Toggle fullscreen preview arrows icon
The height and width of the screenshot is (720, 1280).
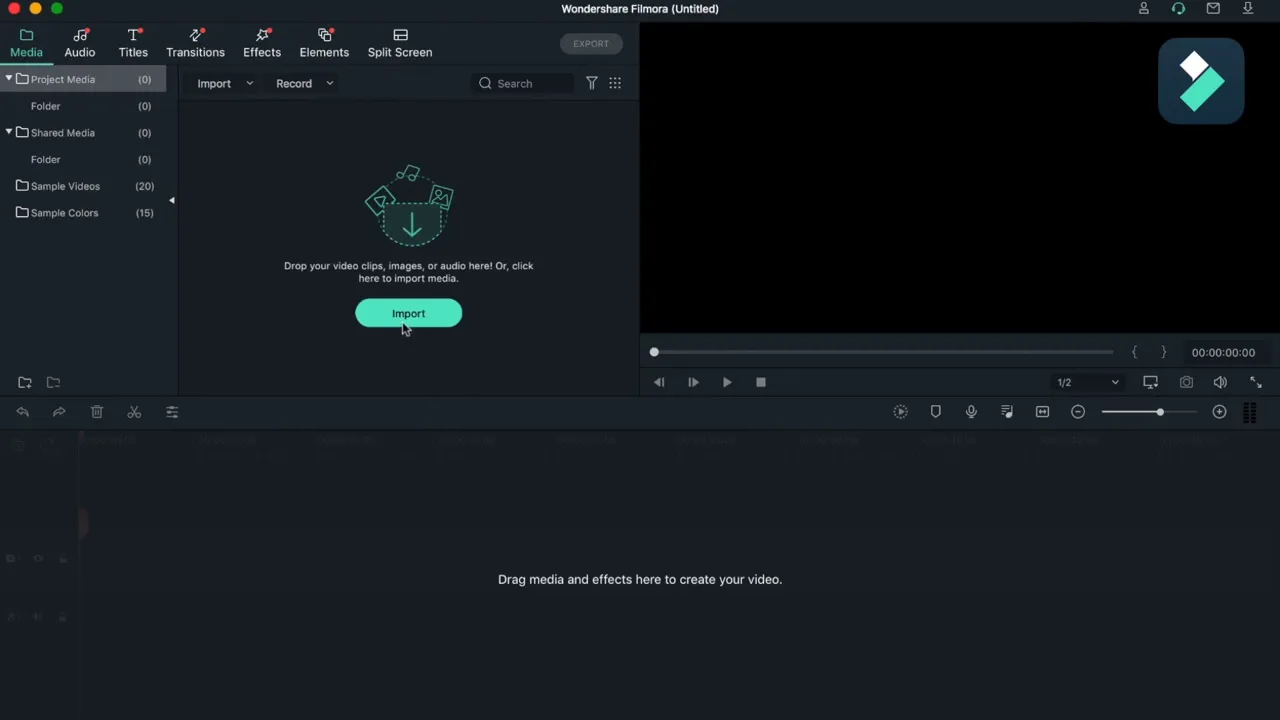[1256, 382]
